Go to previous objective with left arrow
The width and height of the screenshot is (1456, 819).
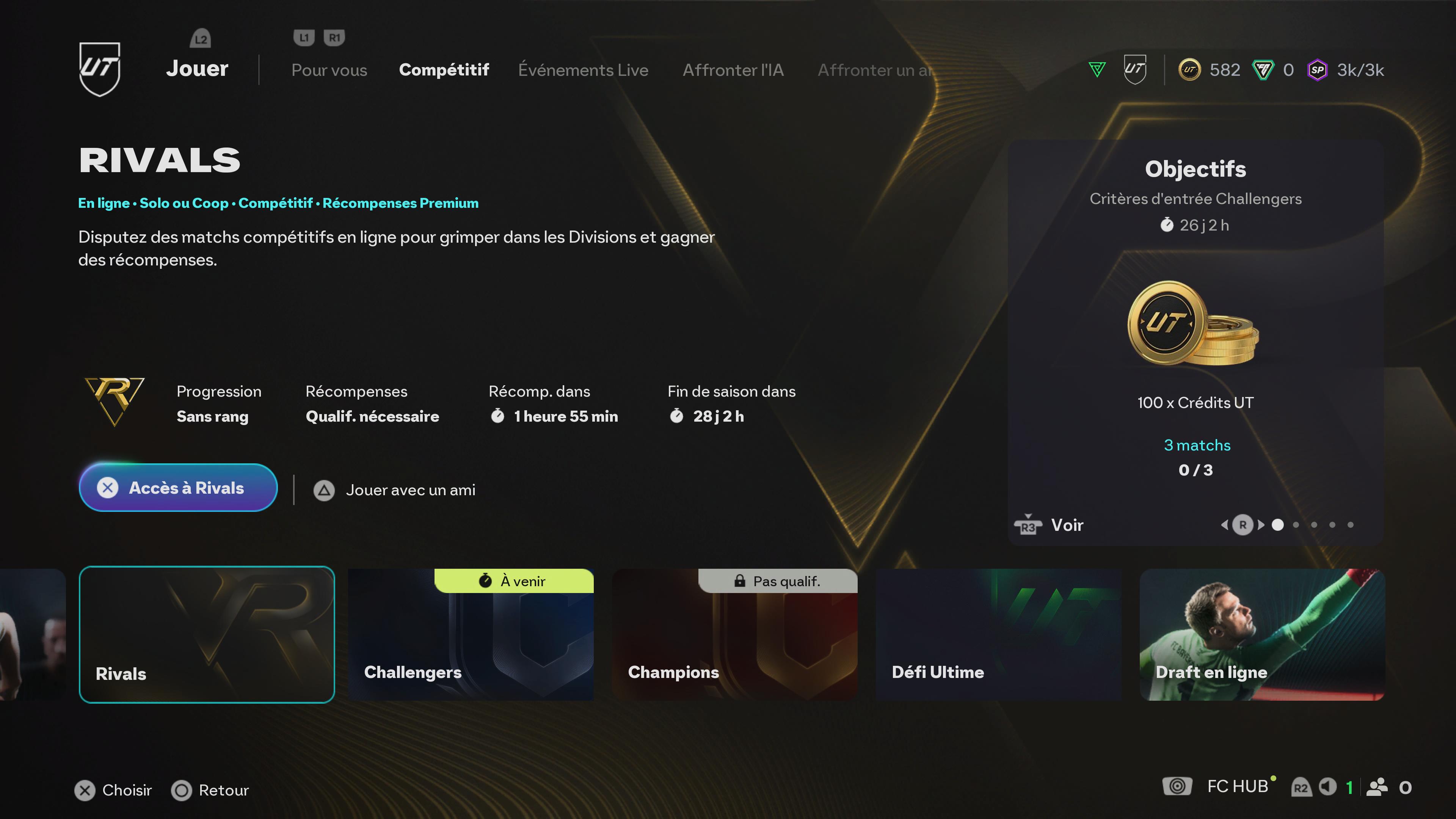[x=1224, y=525]
